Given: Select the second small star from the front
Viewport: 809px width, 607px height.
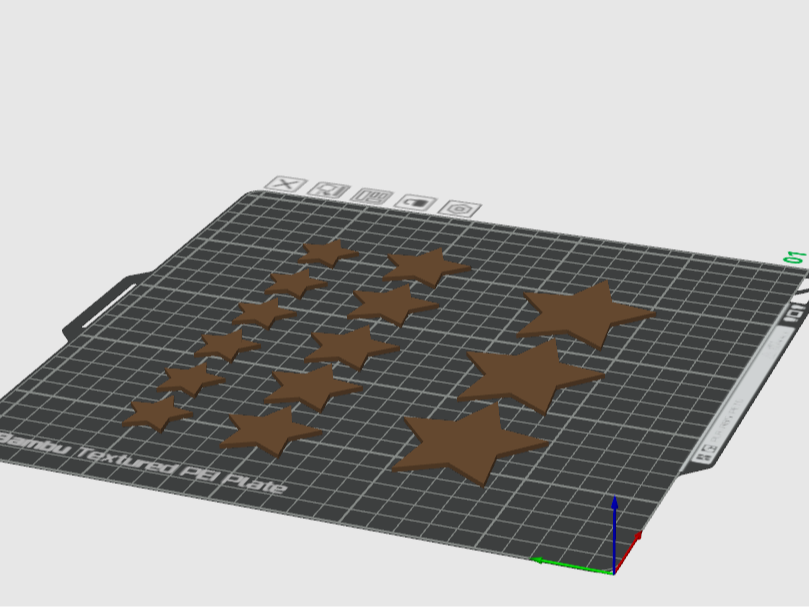Looking at the screenshot, I should (190, 379).
